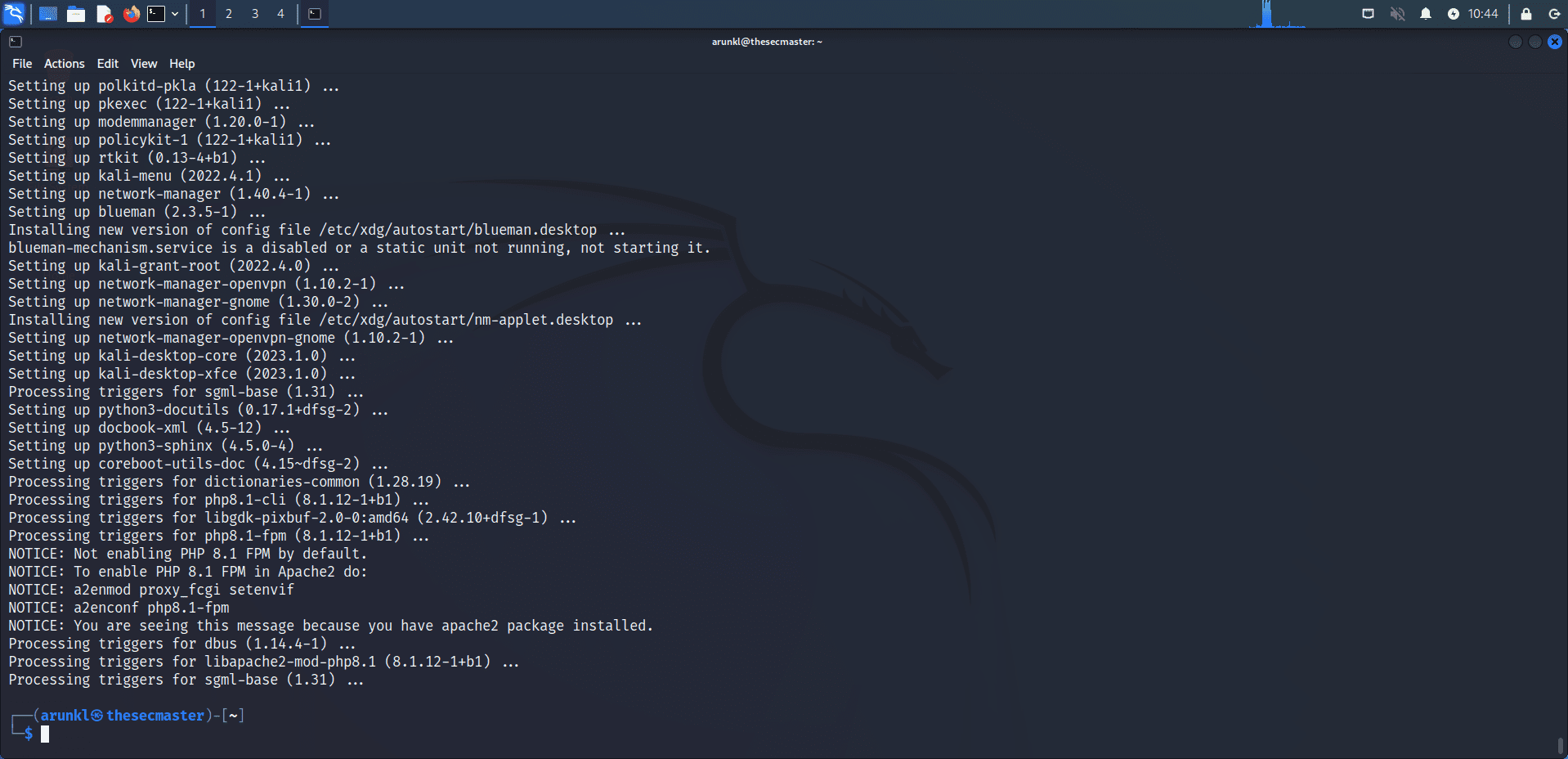Viewport: 1568px width, 759px height.
Task: Click 'Setting up polkitd-pkla' line
Action: pyautogui.click(x=173, y=86)
